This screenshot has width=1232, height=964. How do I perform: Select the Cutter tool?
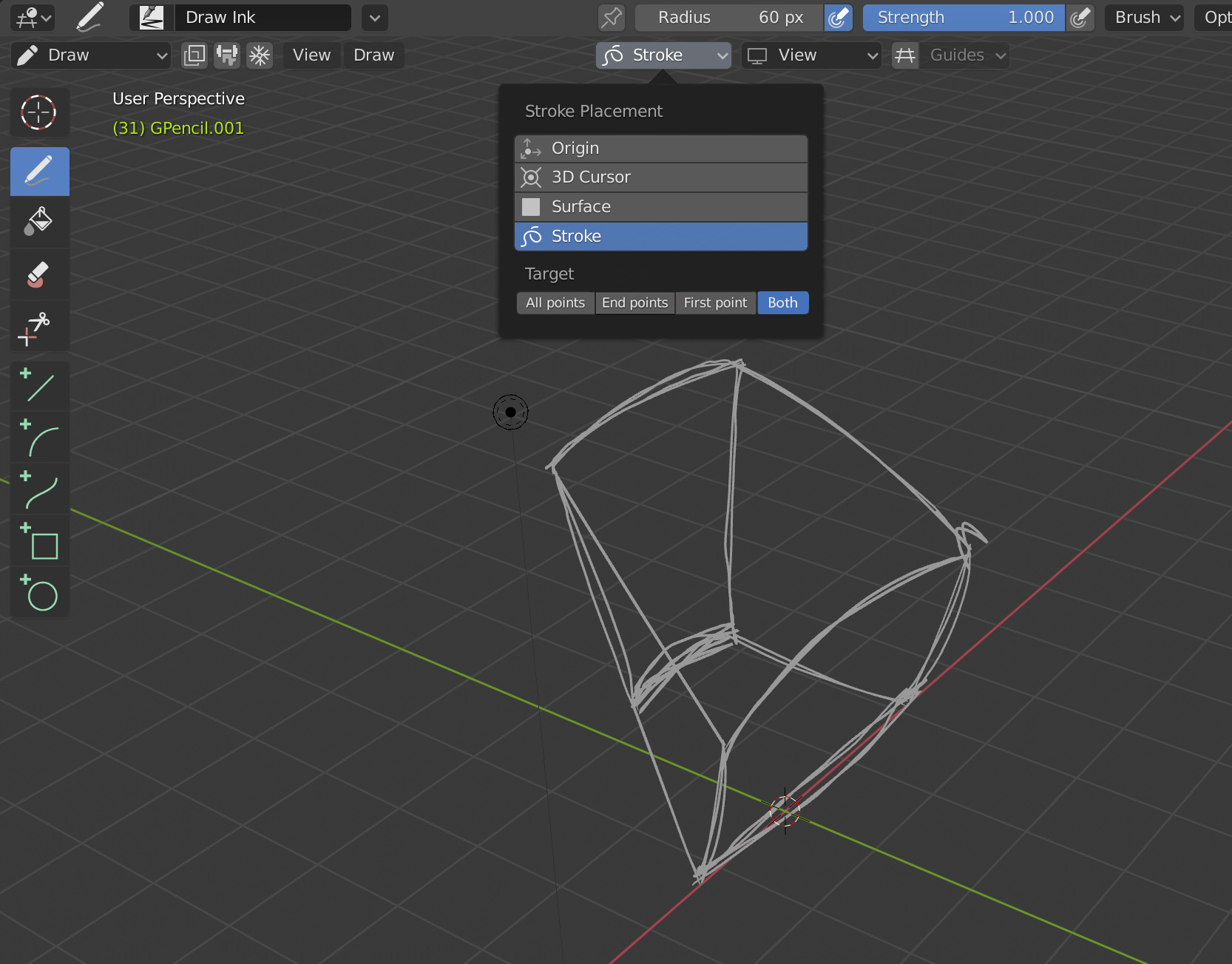click(x=39, y=327)
